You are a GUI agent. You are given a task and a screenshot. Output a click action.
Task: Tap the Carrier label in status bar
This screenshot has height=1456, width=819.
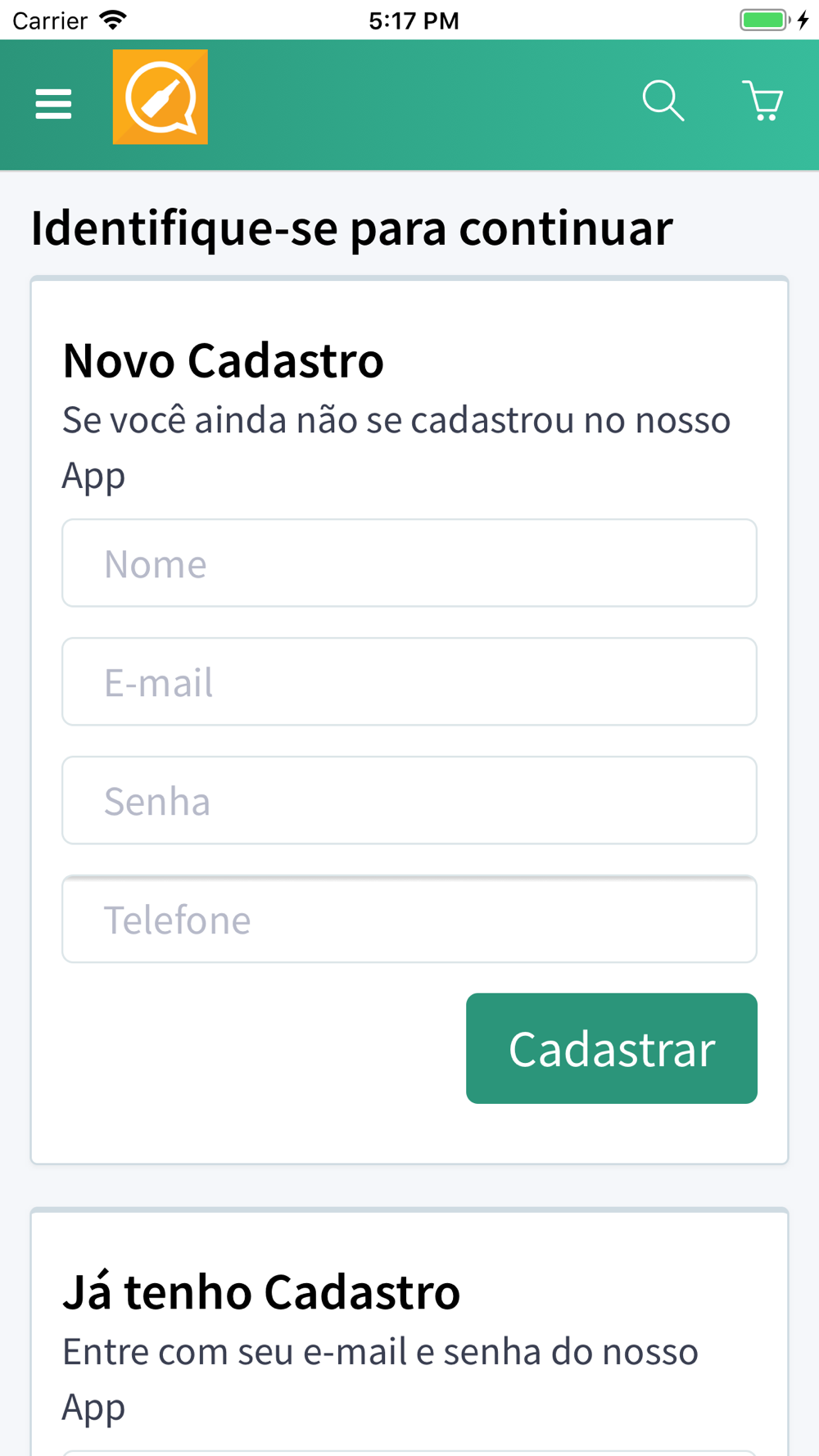click(x=50, y=20)
